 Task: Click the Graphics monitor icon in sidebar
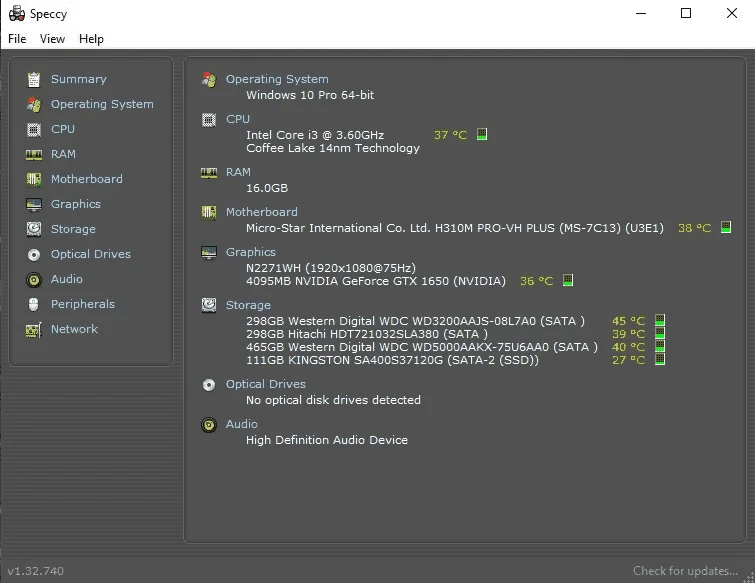(34, 205)
